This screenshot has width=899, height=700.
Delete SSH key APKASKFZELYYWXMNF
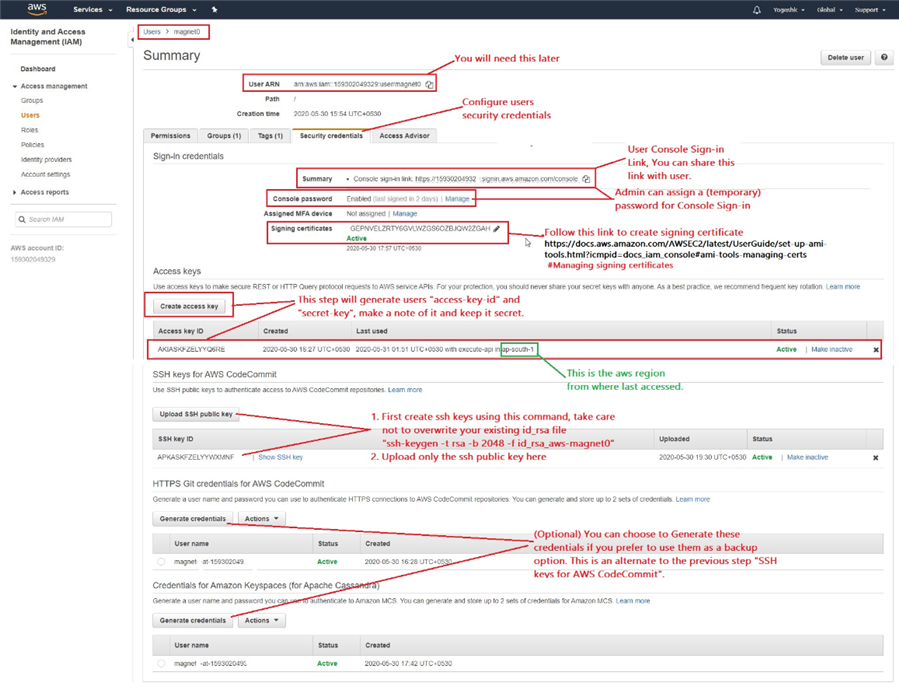click(x=875, y=457)
